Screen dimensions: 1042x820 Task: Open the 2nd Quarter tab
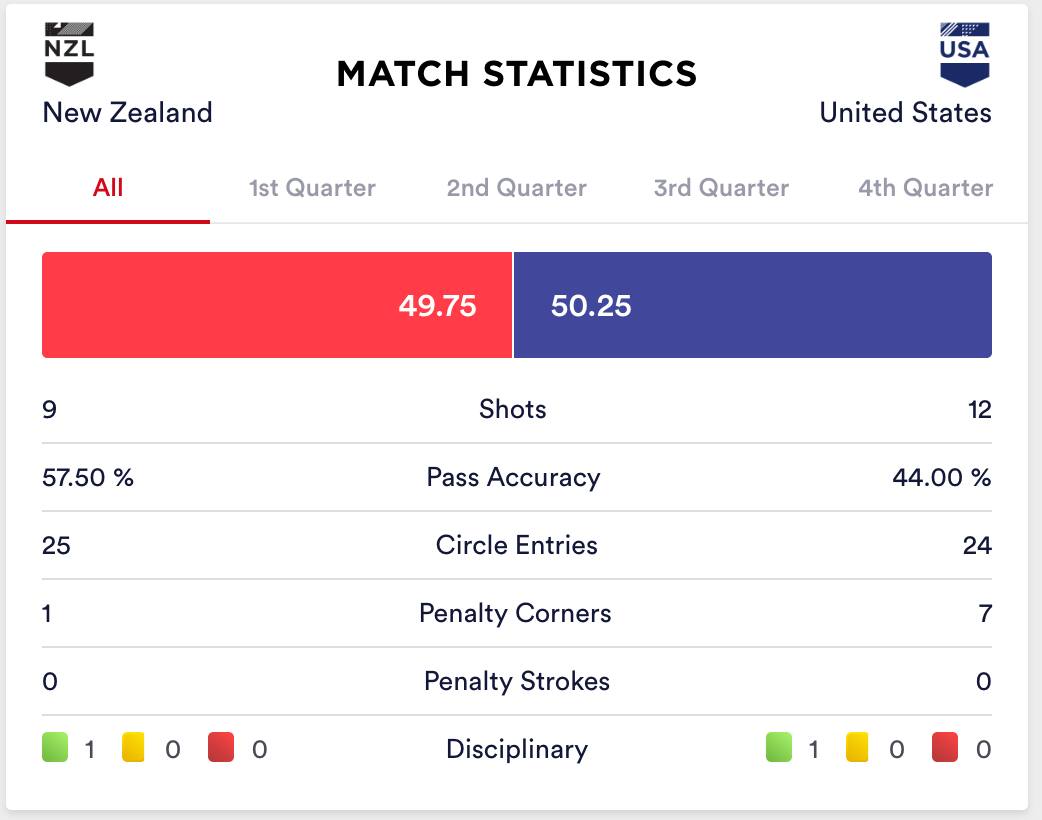coord(516,188)
